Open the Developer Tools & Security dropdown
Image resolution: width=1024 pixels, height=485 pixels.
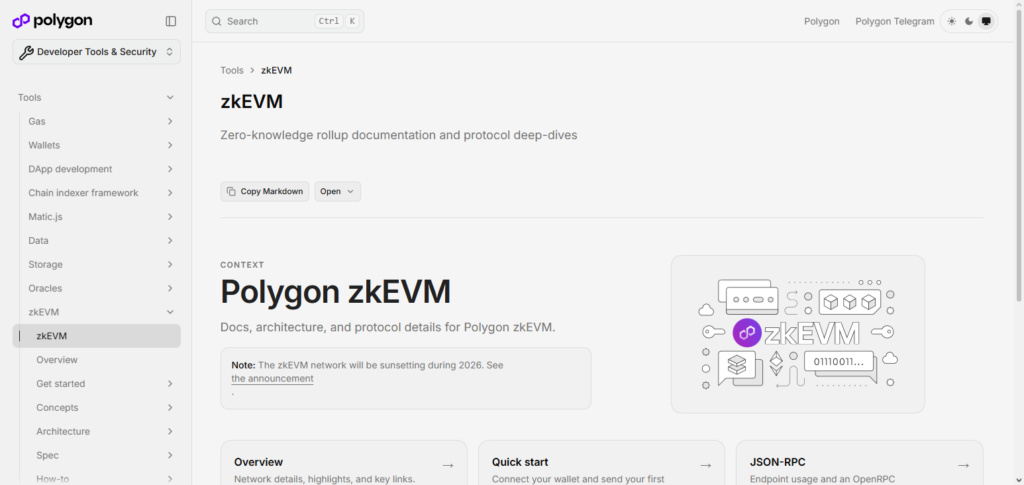tap(97, 52)
